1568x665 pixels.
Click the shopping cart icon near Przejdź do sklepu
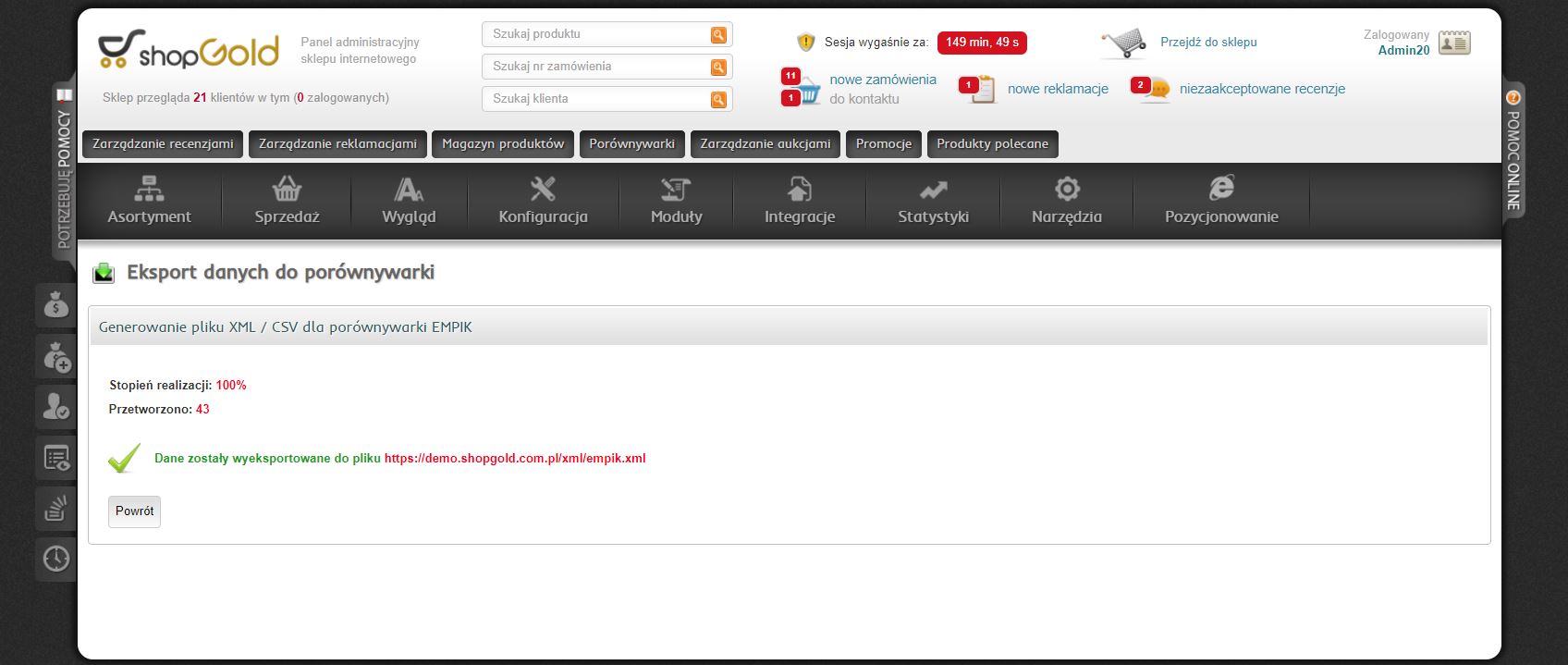(1123, 43)
